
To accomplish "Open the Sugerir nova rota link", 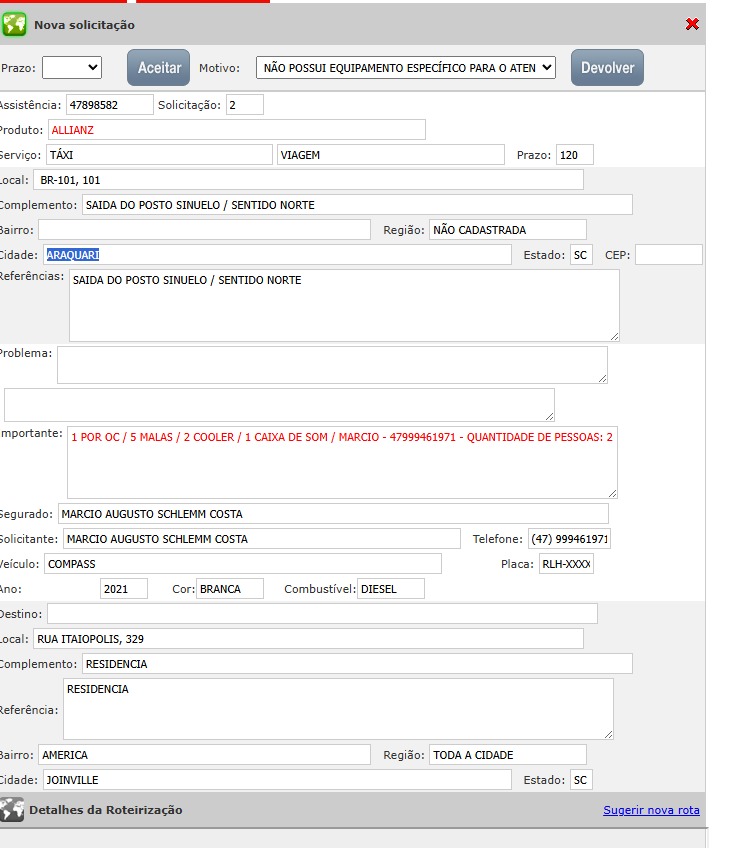I will coord(651,810).
